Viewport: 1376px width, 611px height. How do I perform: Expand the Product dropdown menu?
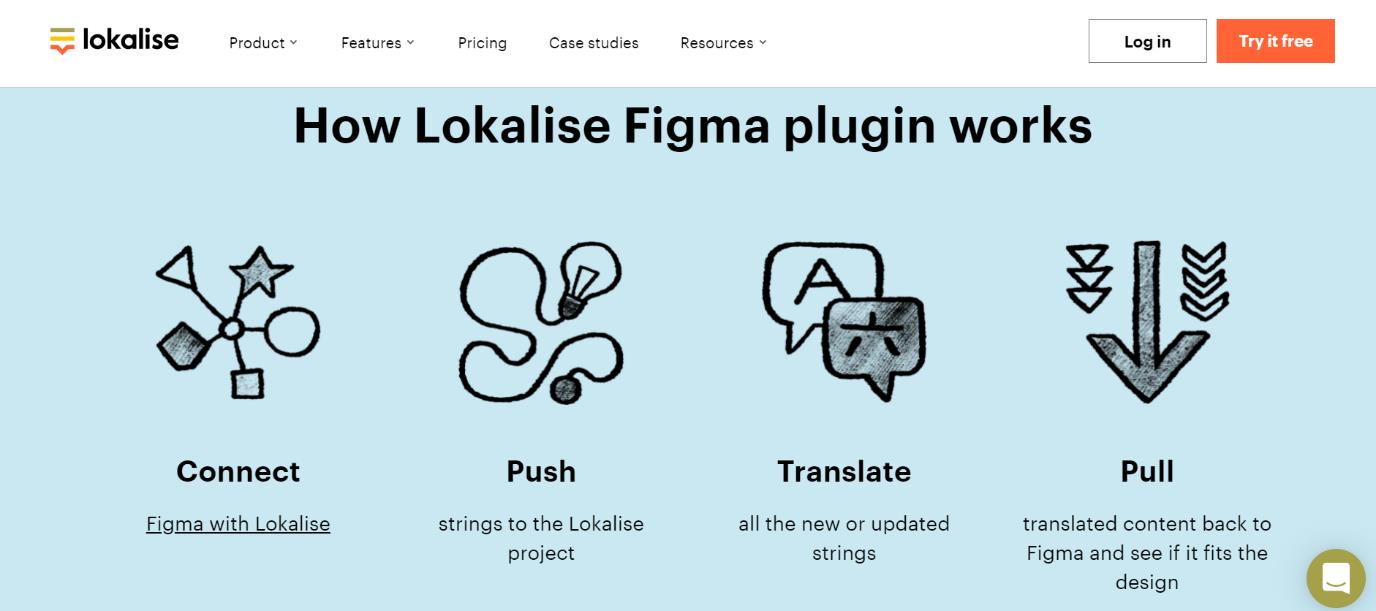pyautogui.click(x=263, y=43)
